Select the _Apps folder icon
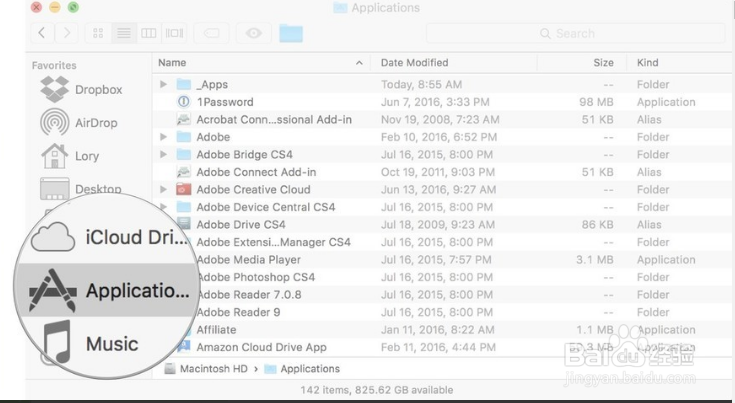735x403 pixels. coord(183,84)
